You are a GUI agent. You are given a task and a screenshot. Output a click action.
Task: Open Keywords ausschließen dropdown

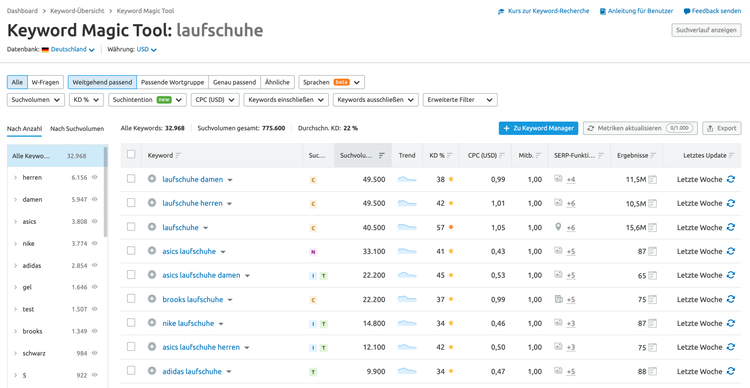pyautogui.click(x=375, y=100)
